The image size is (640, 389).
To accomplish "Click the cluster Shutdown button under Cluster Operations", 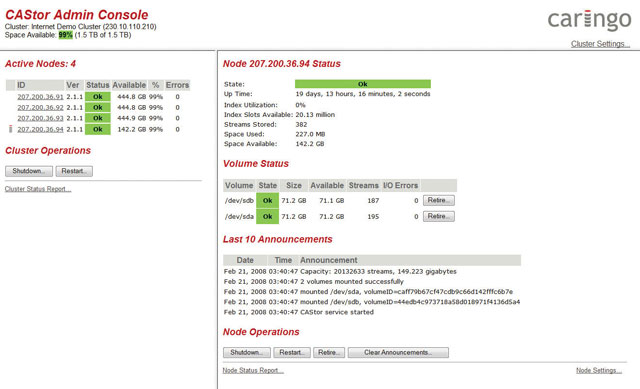I will 29,171.
